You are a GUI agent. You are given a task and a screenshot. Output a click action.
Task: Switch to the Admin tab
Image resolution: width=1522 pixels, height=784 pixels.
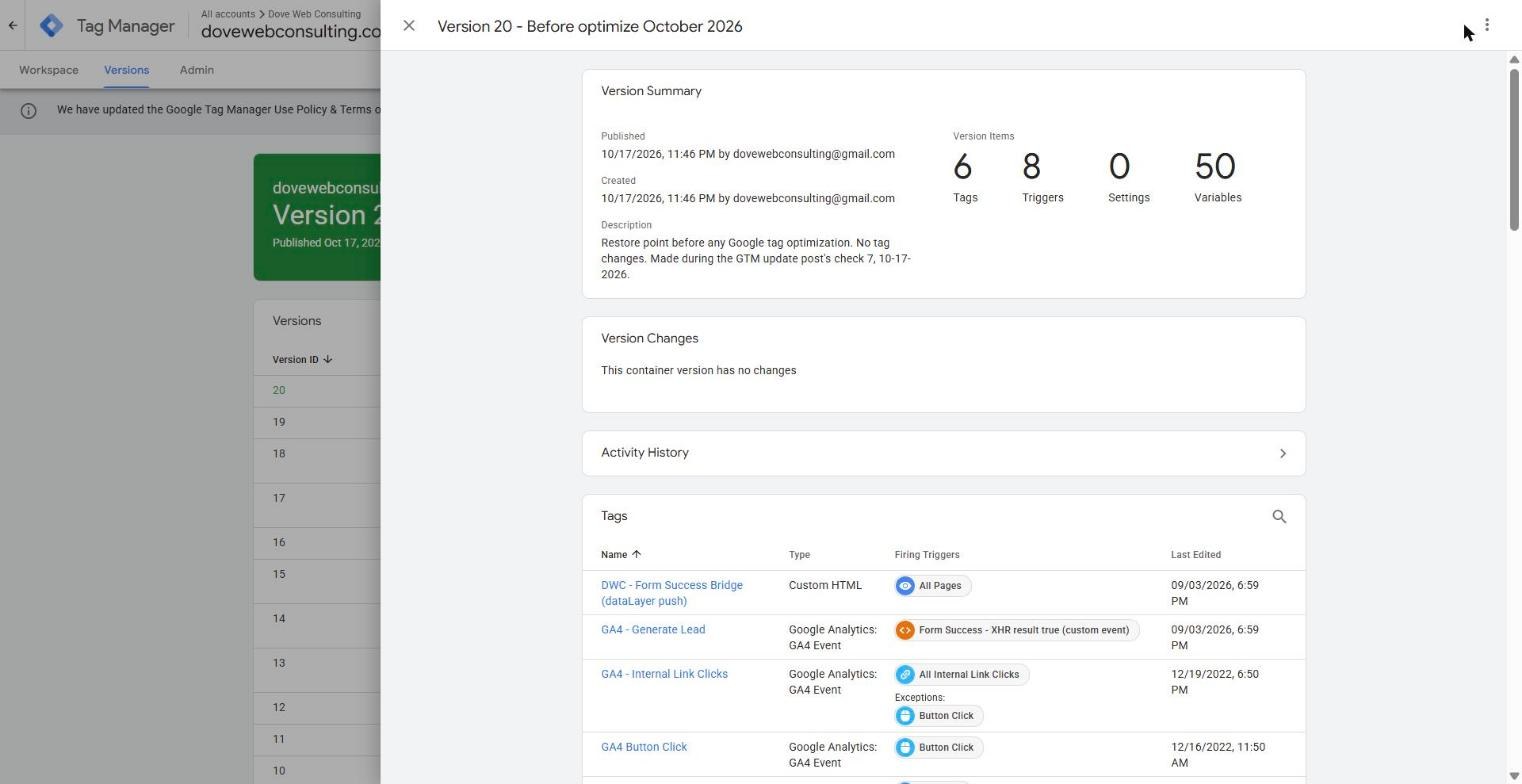tap(197, 70)
